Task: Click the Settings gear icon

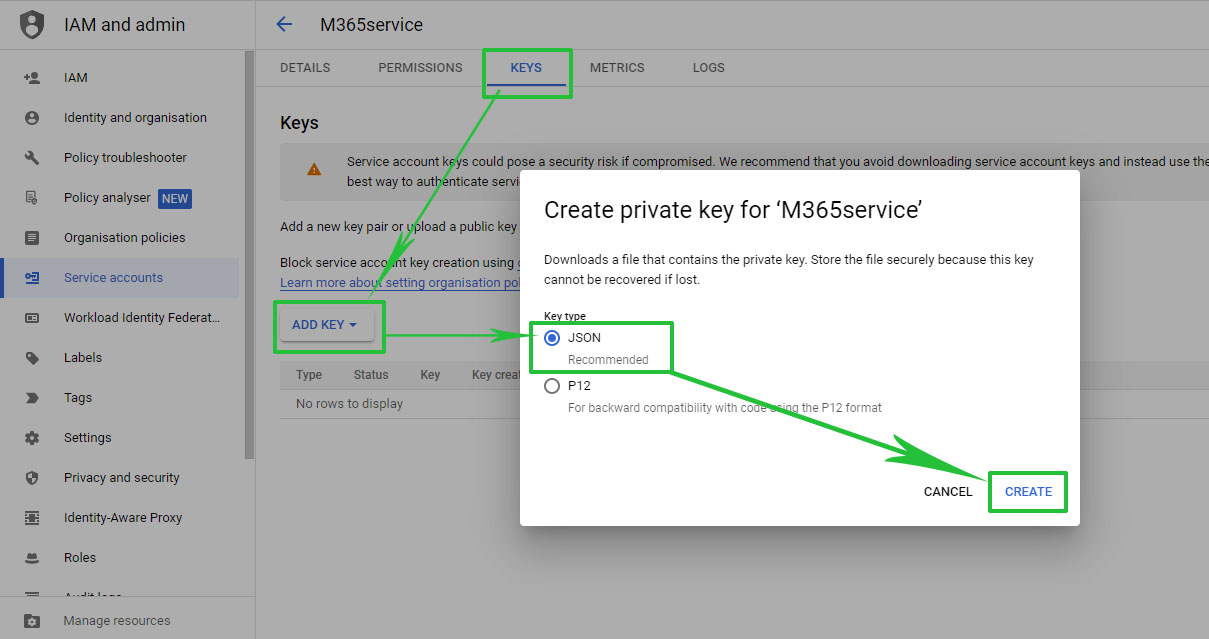Action: point(32,438)
